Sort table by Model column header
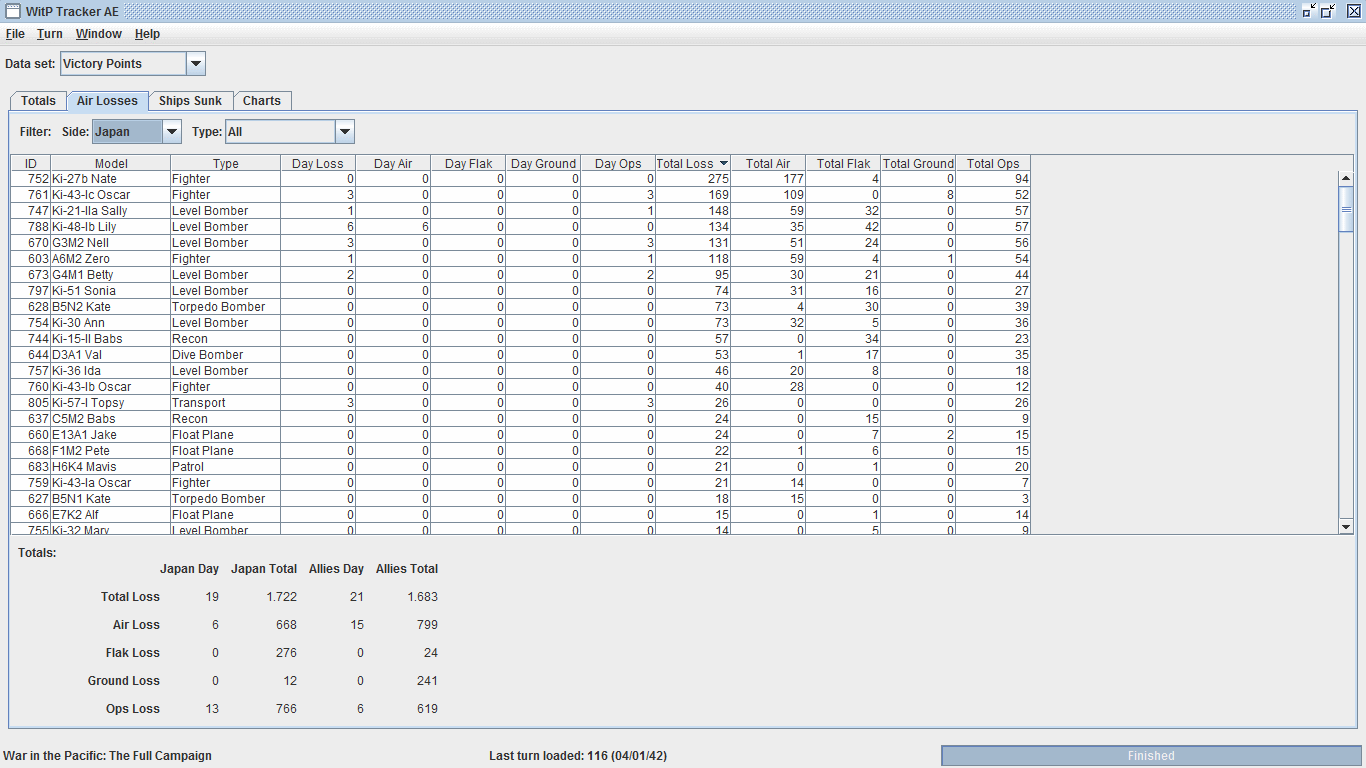Image resolution: width=1366 pixels, height=768 pixels. (x=111, y=164)
